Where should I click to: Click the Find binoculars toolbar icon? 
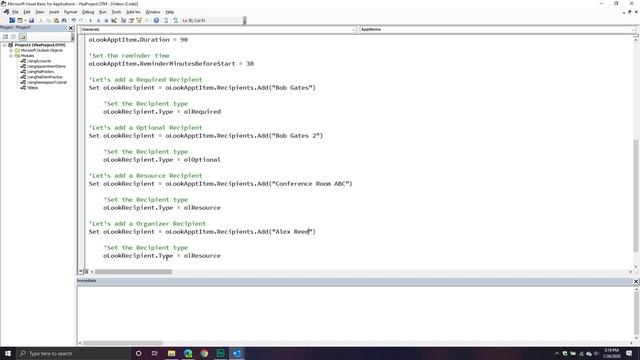pyautogui.click(x=64, y=20)
